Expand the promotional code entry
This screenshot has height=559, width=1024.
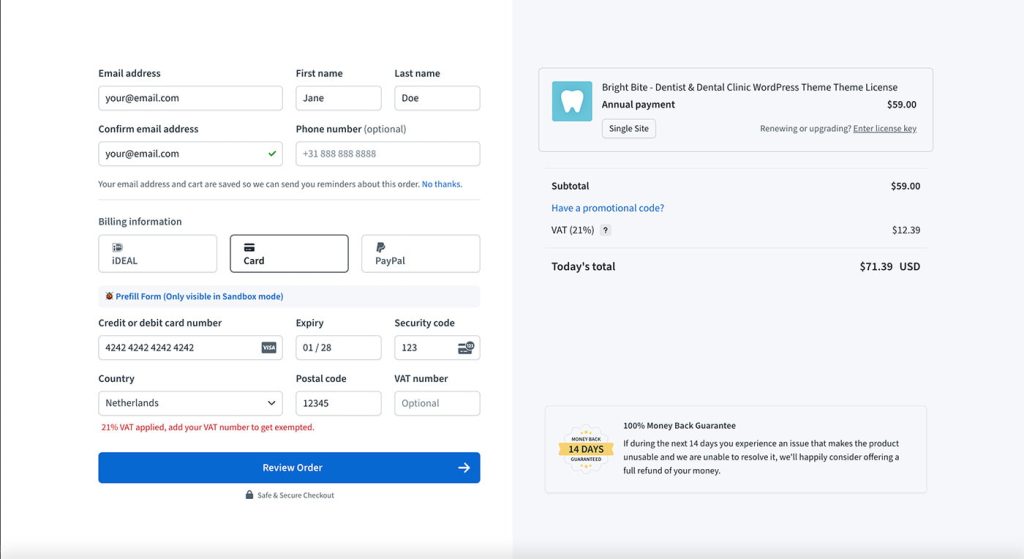[x=607, y=208]
